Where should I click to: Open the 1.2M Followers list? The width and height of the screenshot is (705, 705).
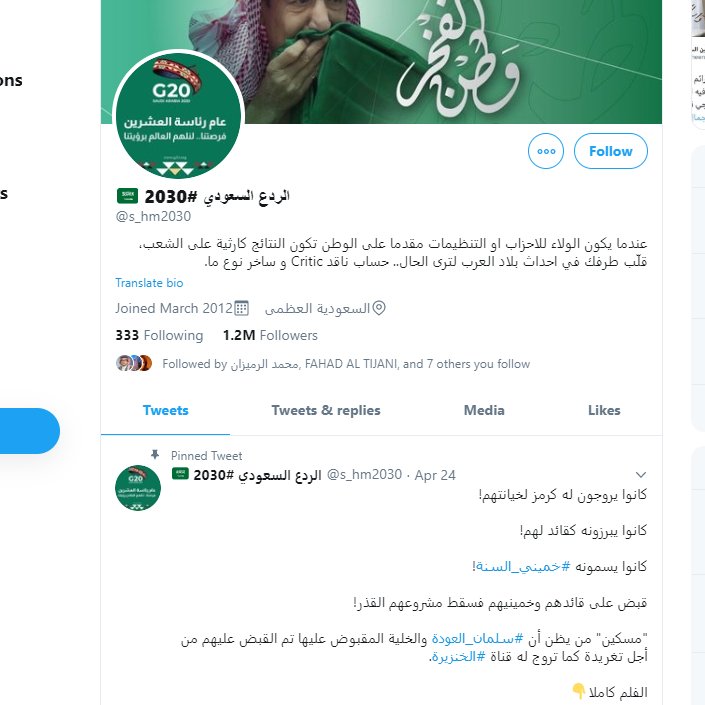point(270,335)
